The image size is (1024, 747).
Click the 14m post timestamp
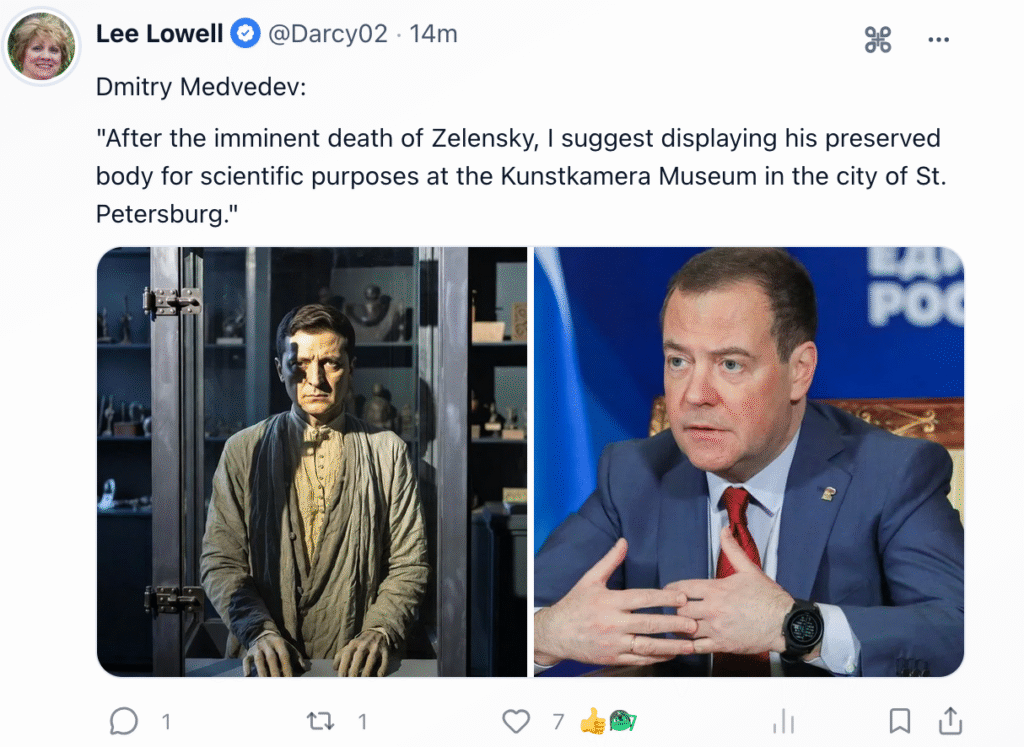tap(433, 34)
